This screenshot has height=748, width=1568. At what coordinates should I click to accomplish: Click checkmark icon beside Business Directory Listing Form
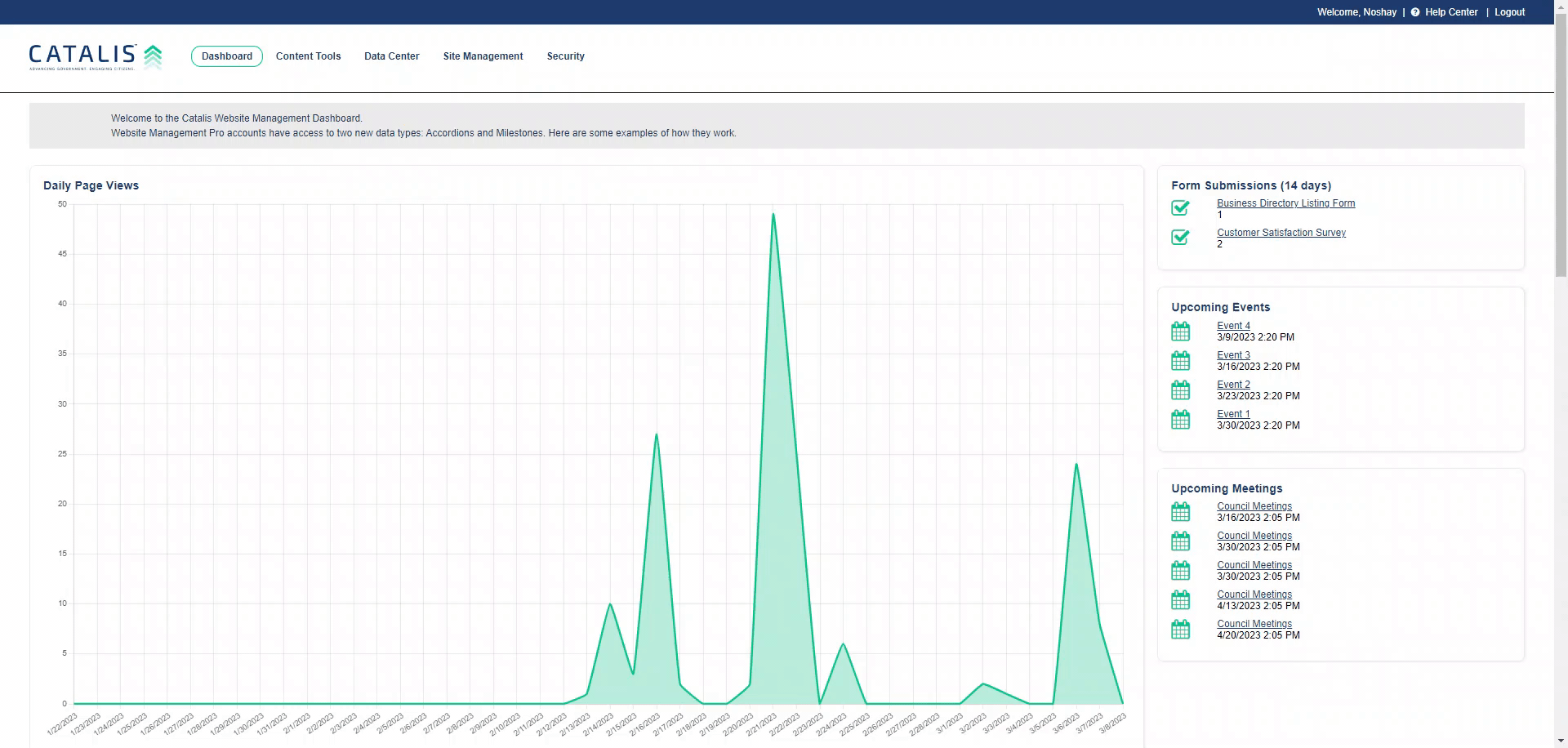coord(1180,208)
